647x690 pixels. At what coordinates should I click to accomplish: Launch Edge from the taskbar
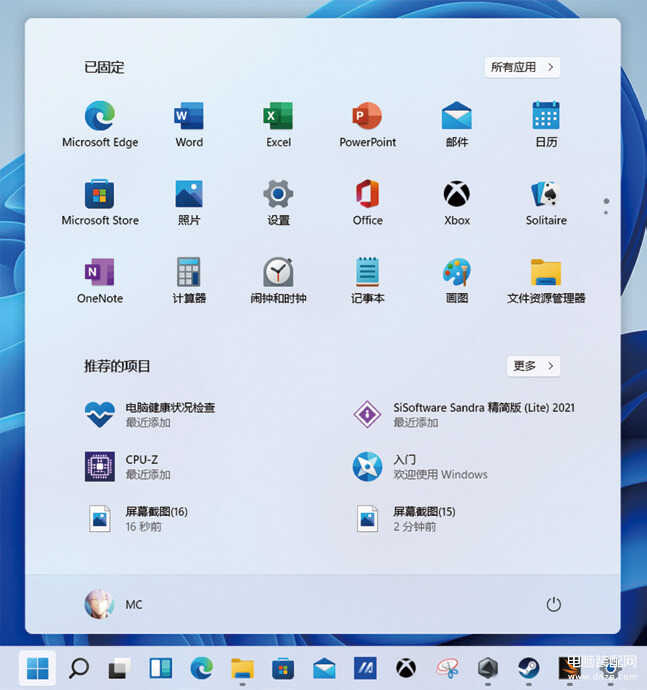tap(202, 668)
